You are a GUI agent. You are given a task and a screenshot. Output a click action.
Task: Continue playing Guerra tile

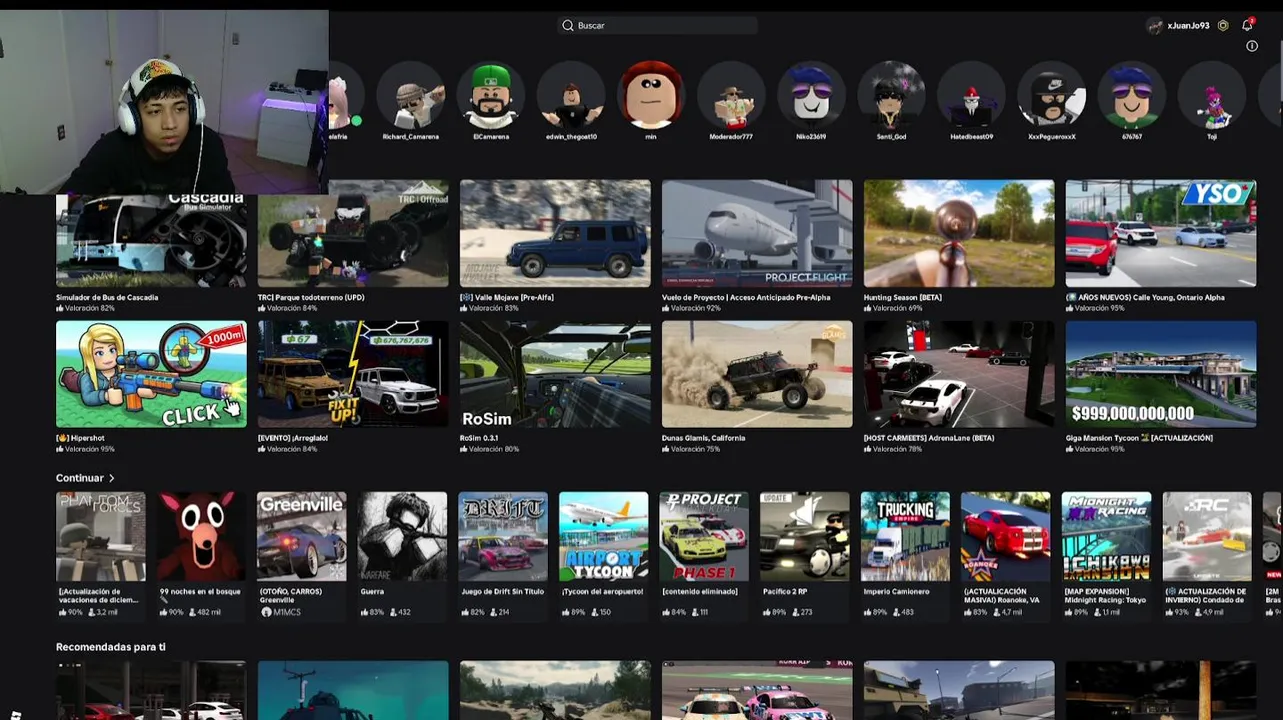[402, 536]
